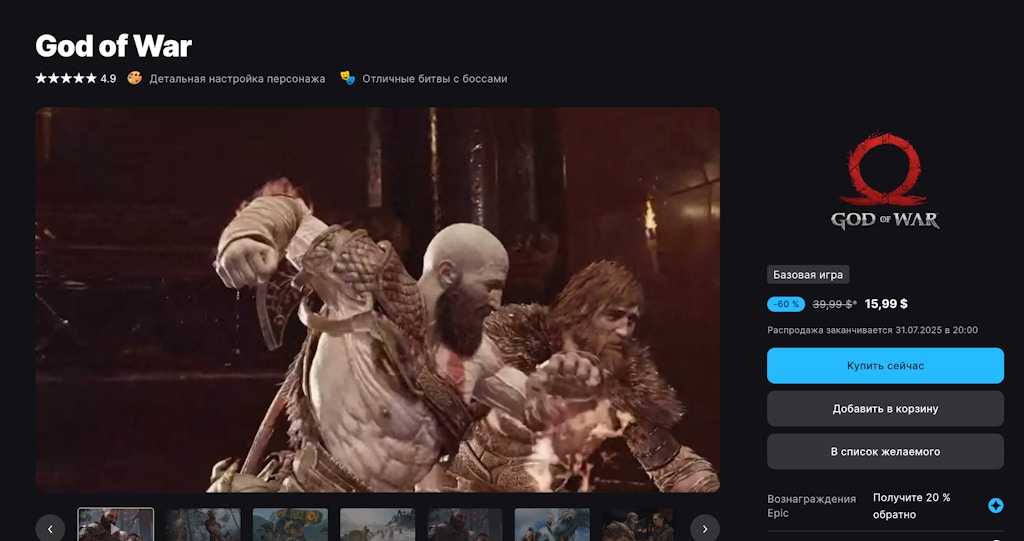The height and width of the screenshot is (541, 1024).
Task: Click the five-star rating 4.9
Action: tap(76, 78)
